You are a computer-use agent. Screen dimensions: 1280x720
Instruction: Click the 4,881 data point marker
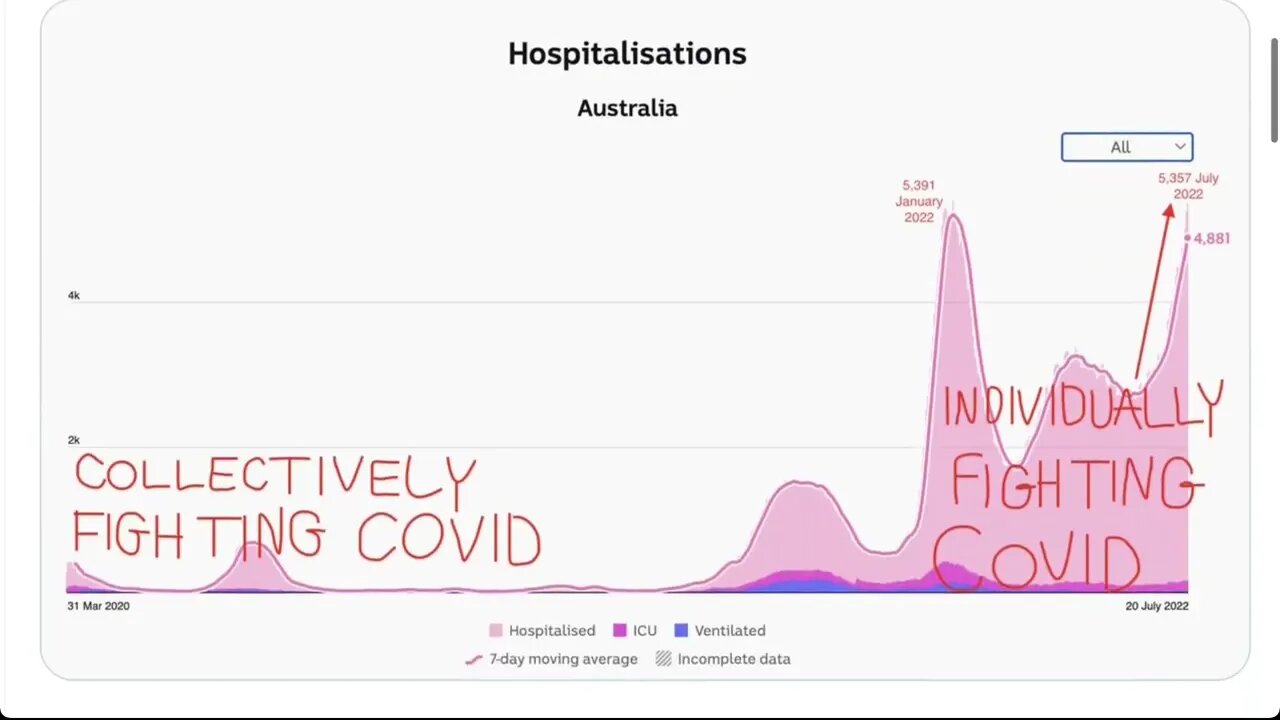point(1188,238)
